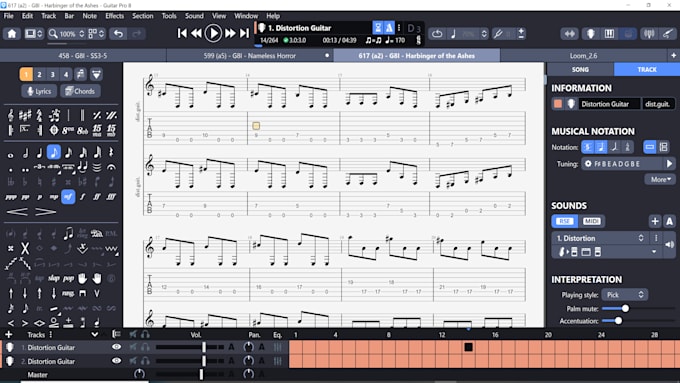This screenshot has height=383, width=680.
Task: Hide the first Distortion Guitar track with its eye icon
Action: tap(116, 347)
